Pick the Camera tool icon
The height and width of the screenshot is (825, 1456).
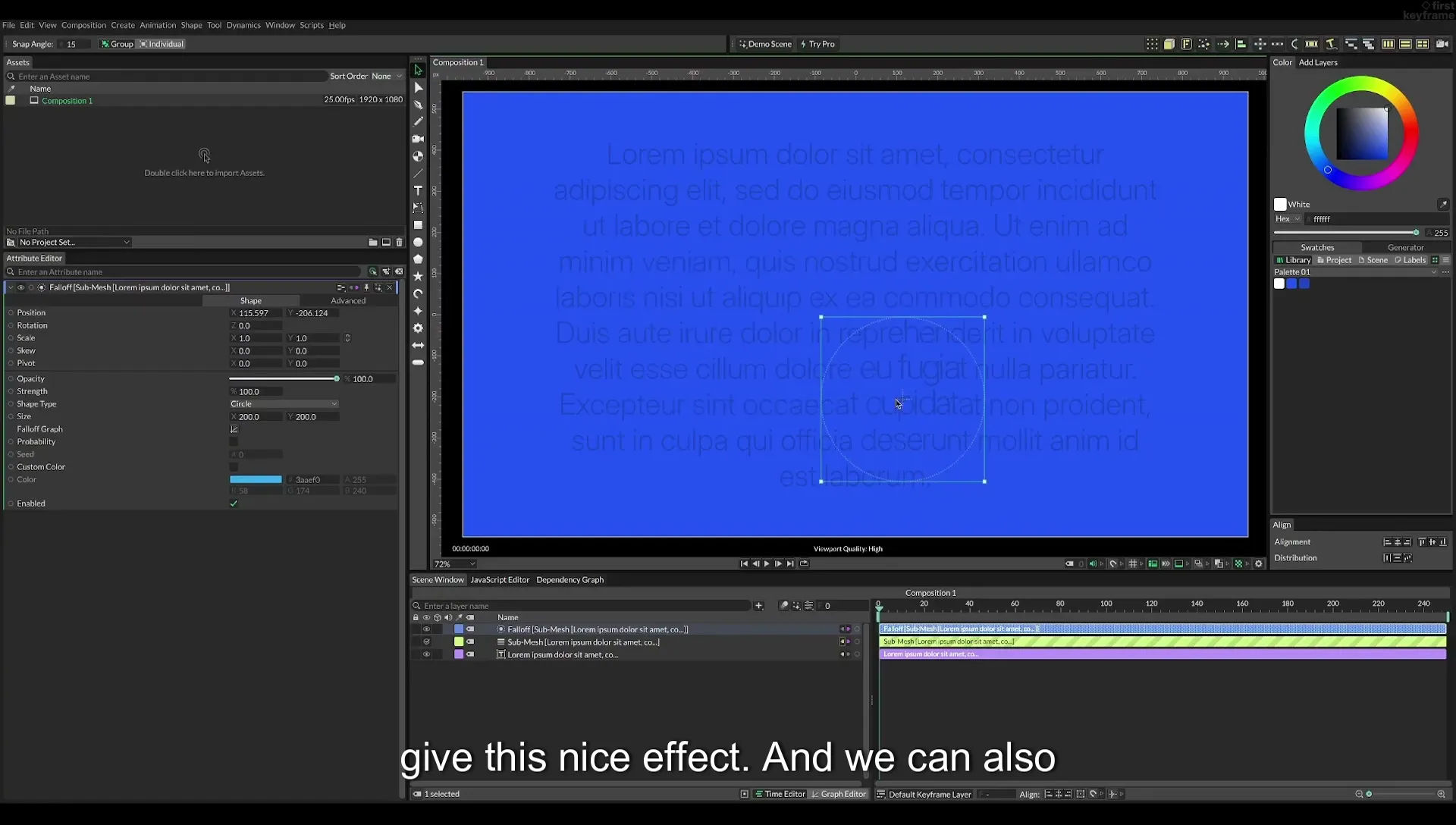coord(418,139)
